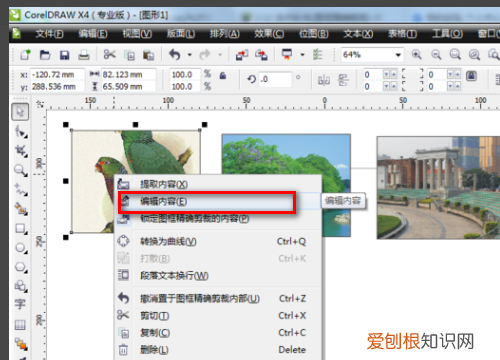The image size is (500, 360).
Task: Click the Zoom out magnifier icon
Action: 436,54
